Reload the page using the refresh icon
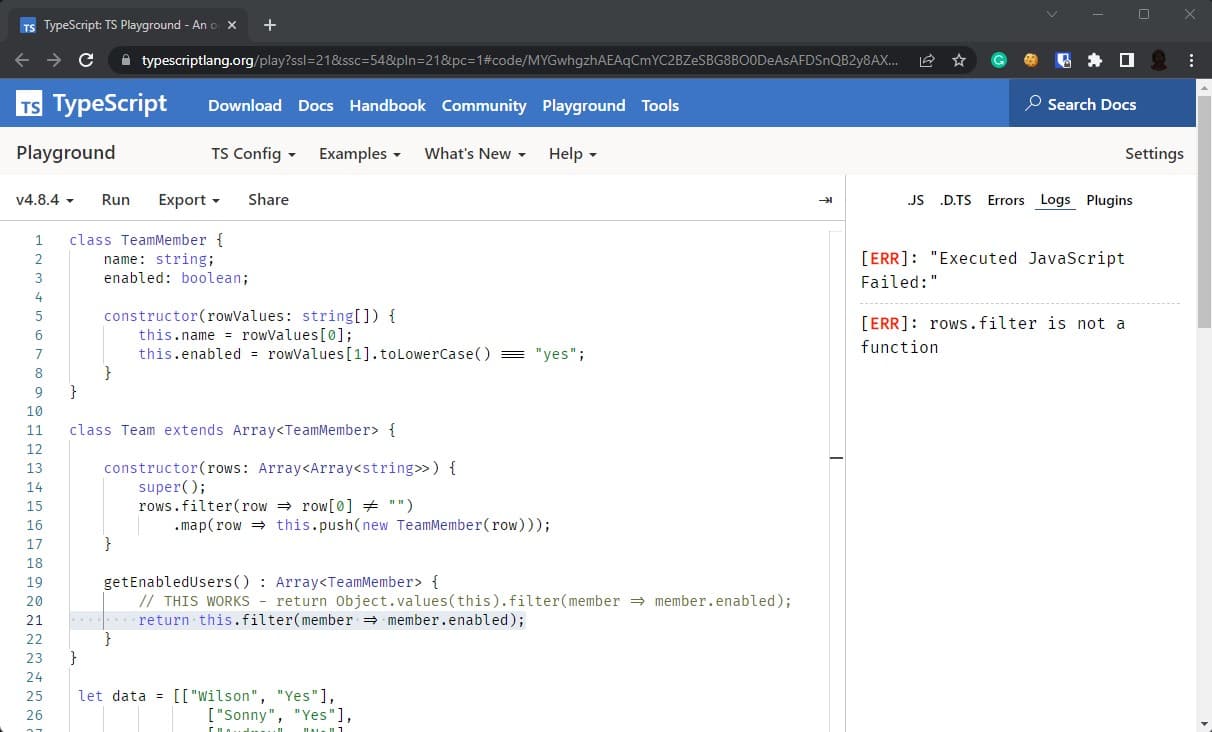The width and height of the screenshot is (1212, 732). [86, 60]
